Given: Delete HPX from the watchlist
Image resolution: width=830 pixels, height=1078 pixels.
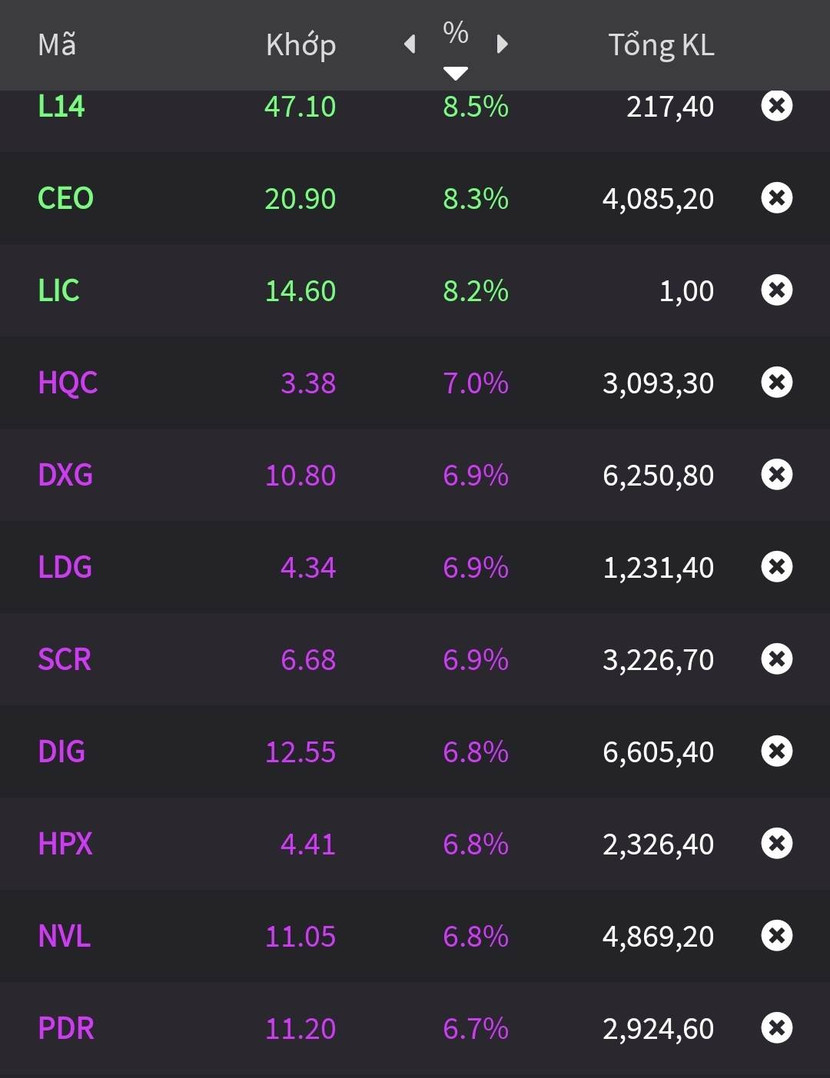Looking at the screenshot, I should [x=776, y=843].
